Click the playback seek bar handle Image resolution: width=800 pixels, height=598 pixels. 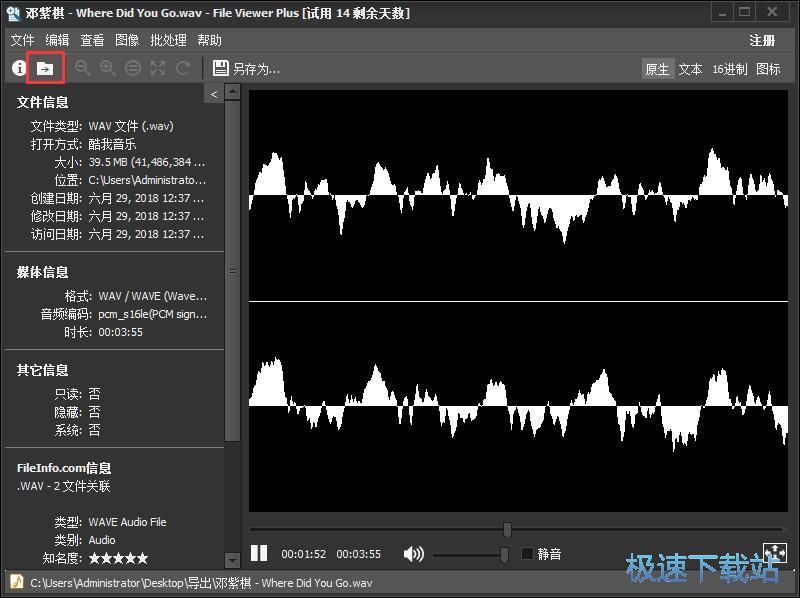click(507, 529)
